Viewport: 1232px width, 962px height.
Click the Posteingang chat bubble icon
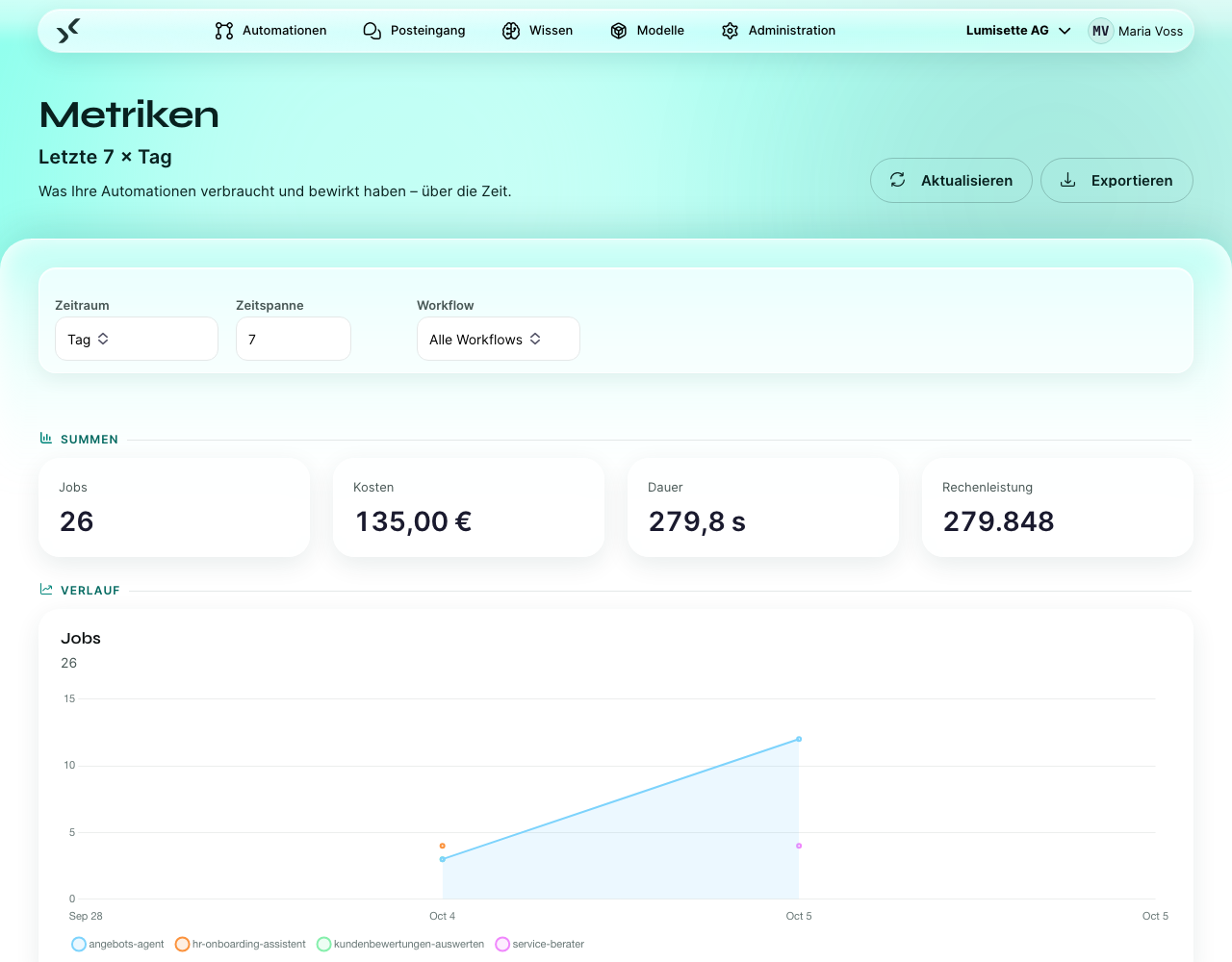click(x=372, y=31)
